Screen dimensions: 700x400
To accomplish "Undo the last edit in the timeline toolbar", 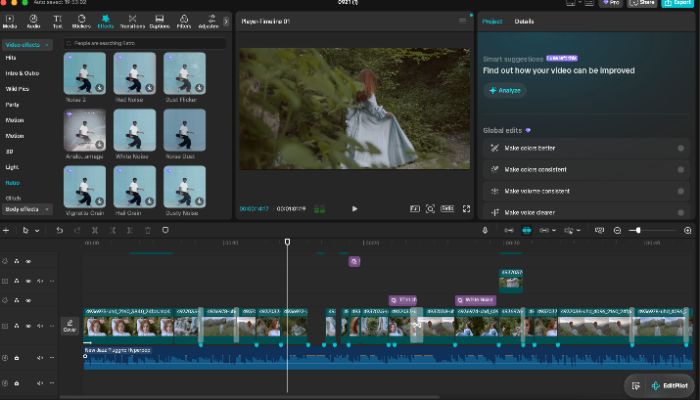I will [59, 230].
